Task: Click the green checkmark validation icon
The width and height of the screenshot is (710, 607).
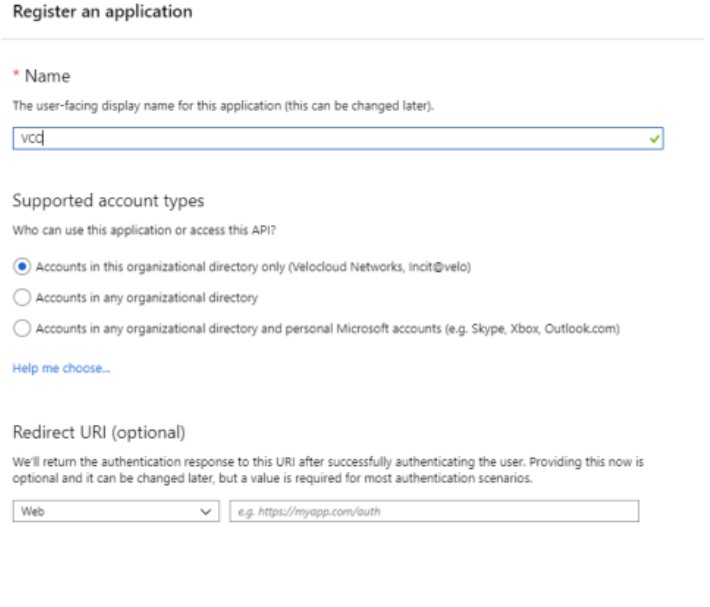Action: click(x=654, y=139)
